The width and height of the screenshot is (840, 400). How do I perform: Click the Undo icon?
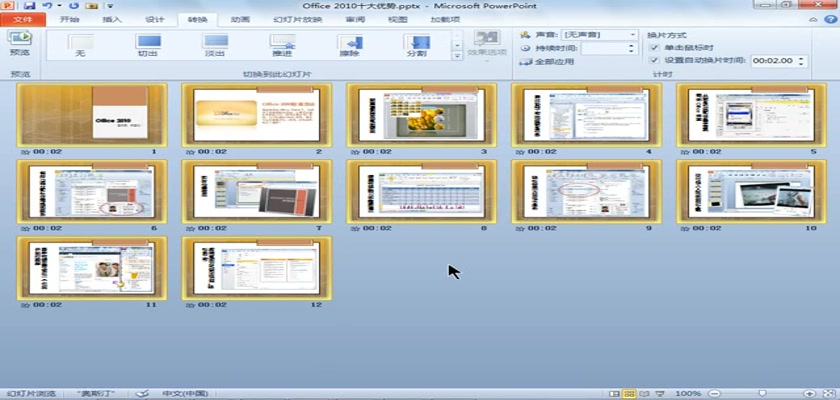pyautogui.click(x=47, y=6)
